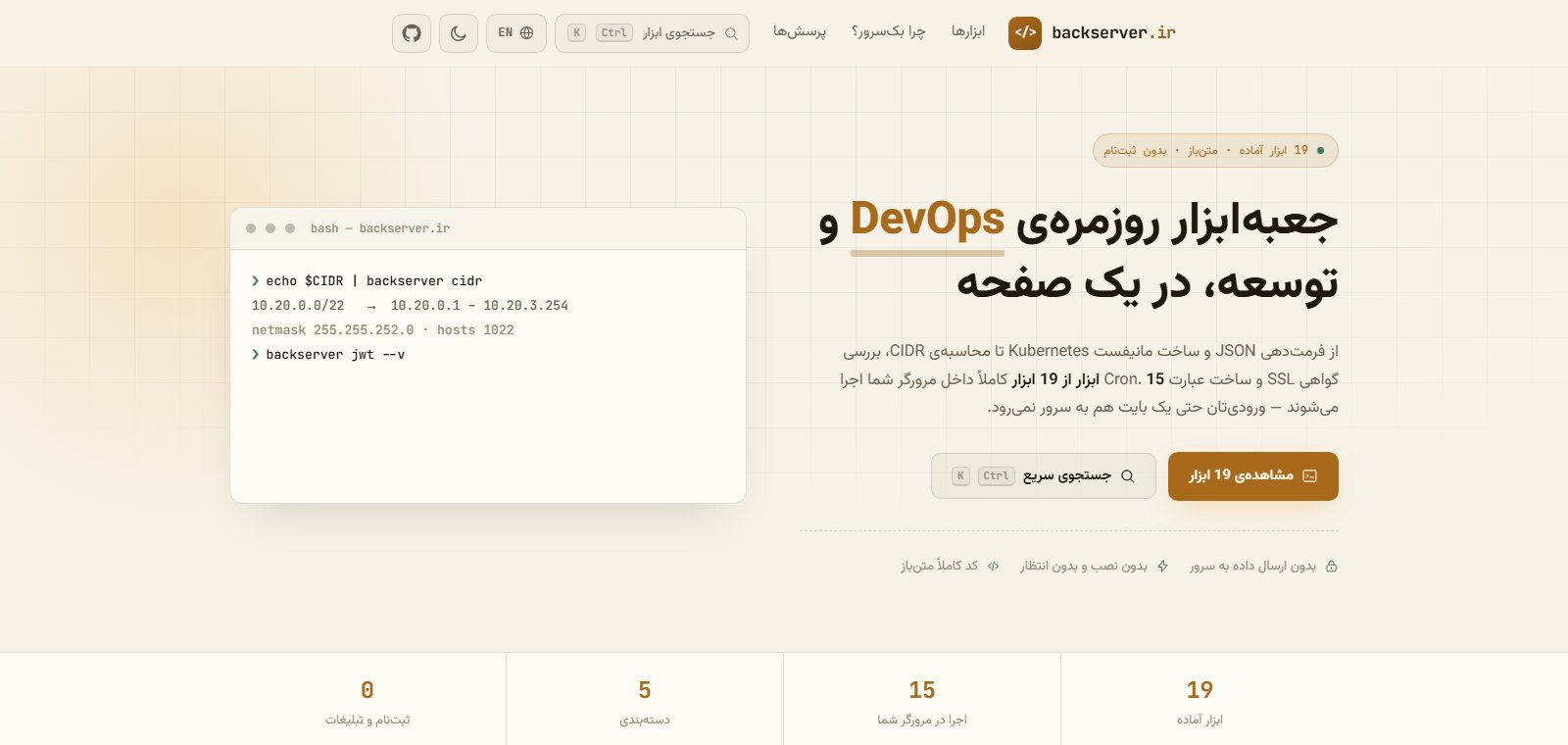Click the 10.20.0.0/22 range output line
Viewport: 1568px width, 745px height.
tap(410, 306)
